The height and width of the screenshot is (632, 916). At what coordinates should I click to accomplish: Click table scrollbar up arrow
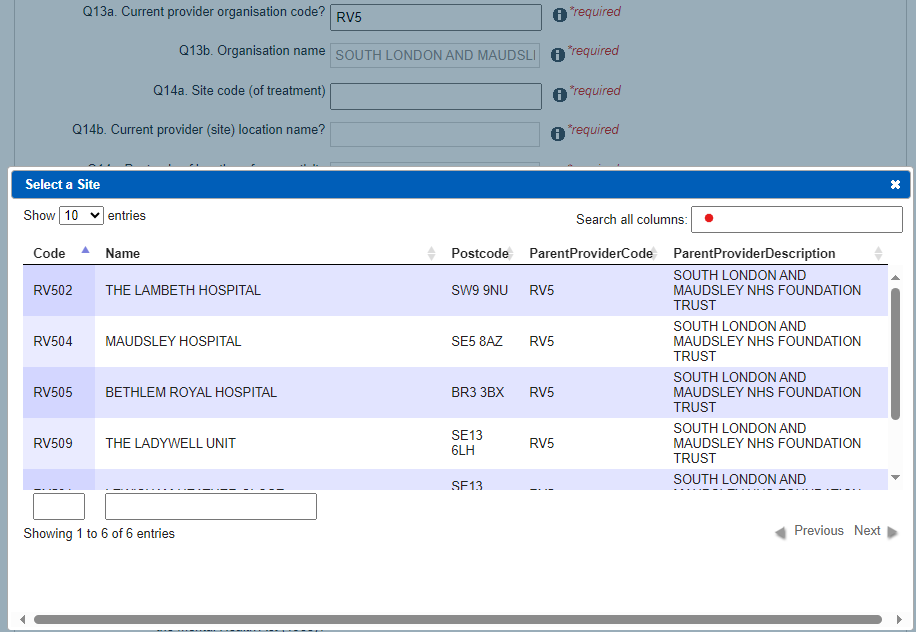[x=895, y=277]
